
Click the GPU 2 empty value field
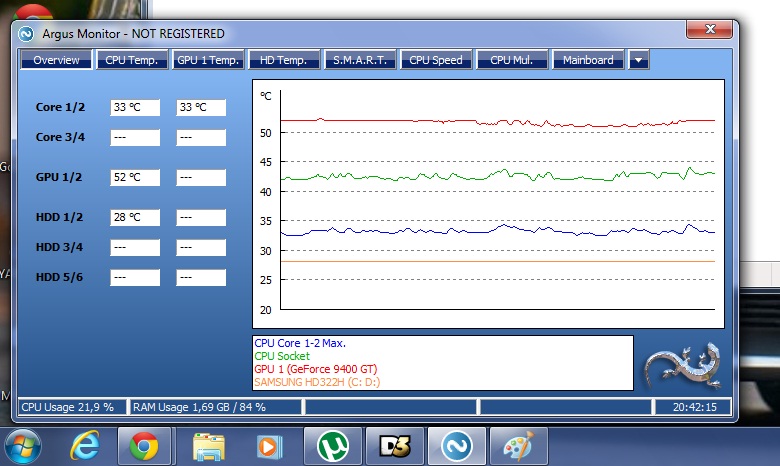pos(201,177)
